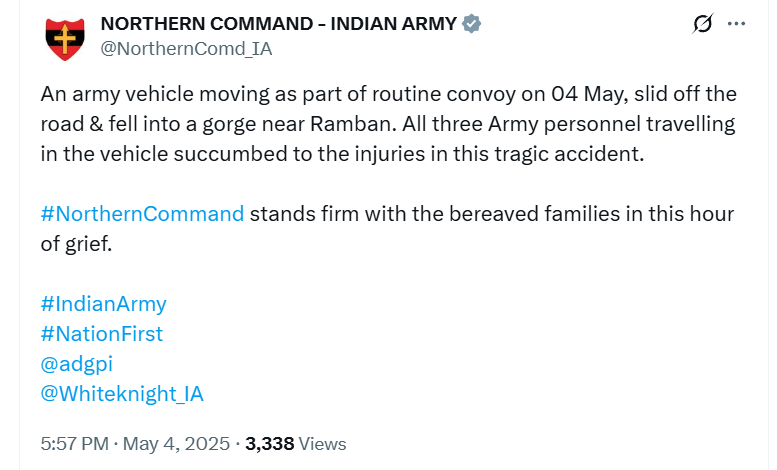Click the 3,338 view count number
The width and height of the screenshot is (777, 470).
click(x=268, y=443)
